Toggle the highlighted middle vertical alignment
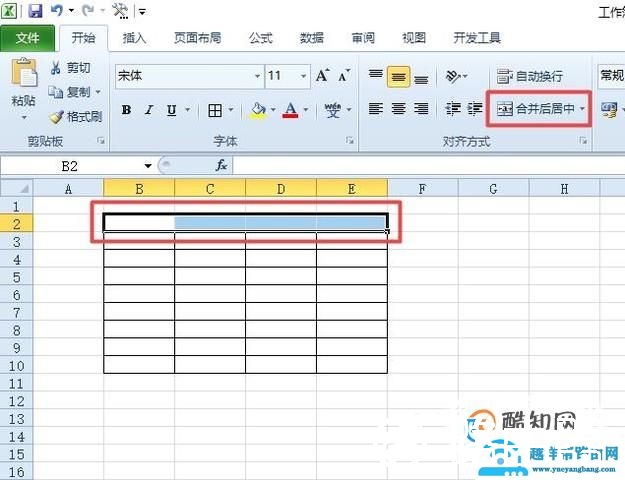 click(398, 77)
